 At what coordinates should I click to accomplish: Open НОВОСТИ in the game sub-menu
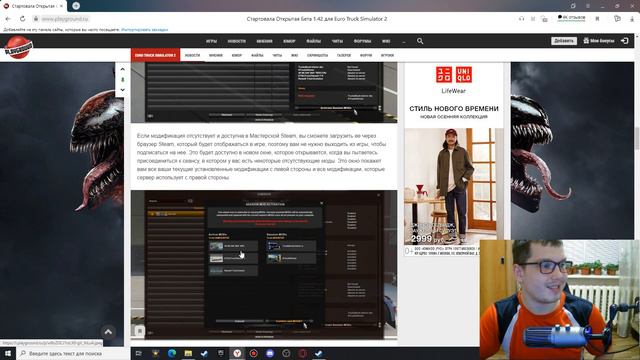point(192,55)
